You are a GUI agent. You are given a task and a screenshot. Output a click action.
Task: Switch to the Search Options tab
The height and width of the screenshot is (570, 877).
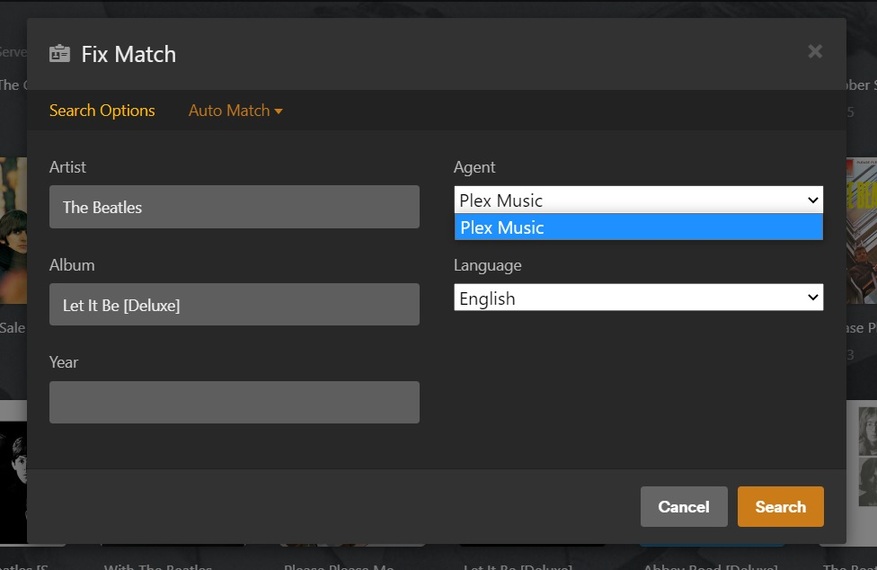(102, 111)
